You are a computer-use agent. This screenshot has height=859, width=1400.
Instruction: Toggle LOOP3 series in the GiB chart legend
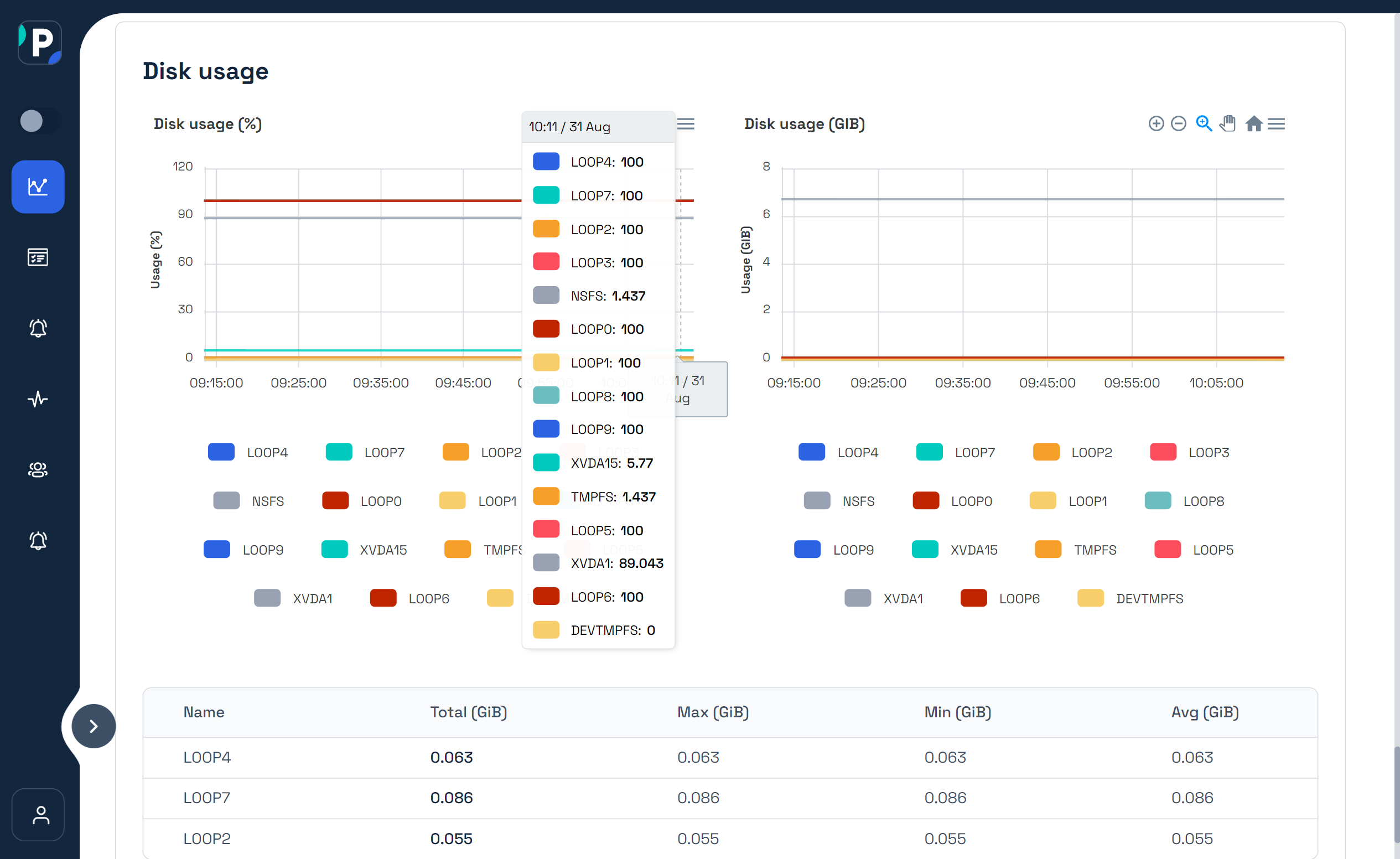click(1190, 452)
